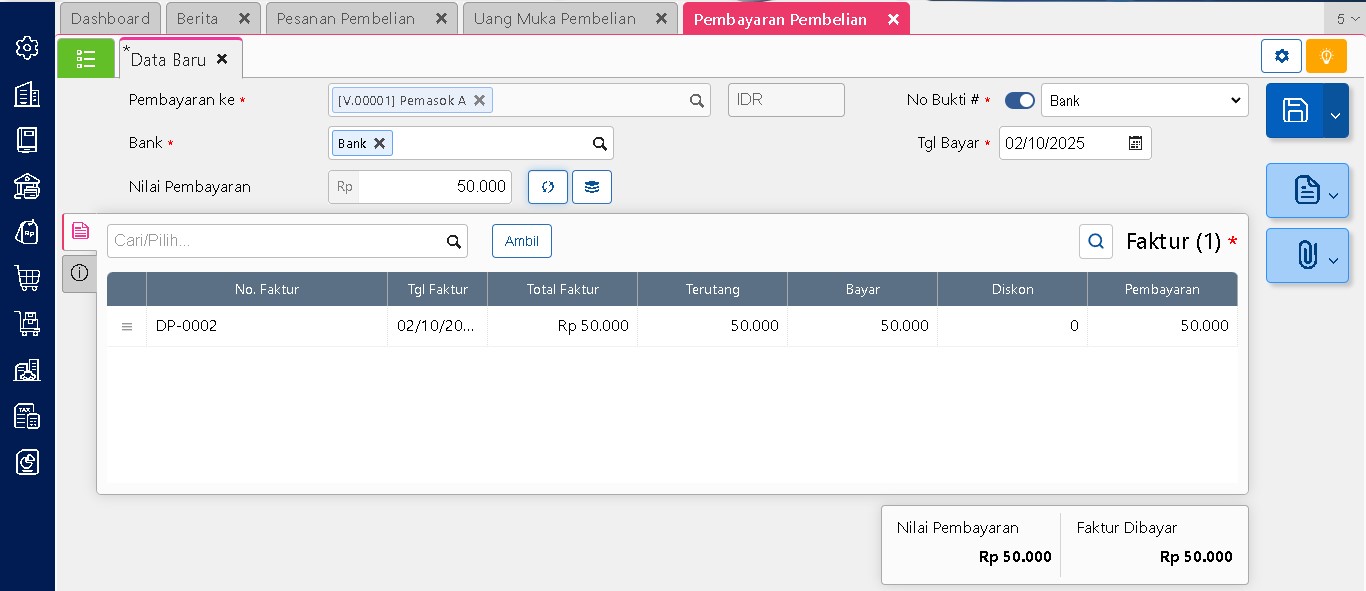Click the Ambil button
This screenshot has height=591, width=1366.
[522, 241]
